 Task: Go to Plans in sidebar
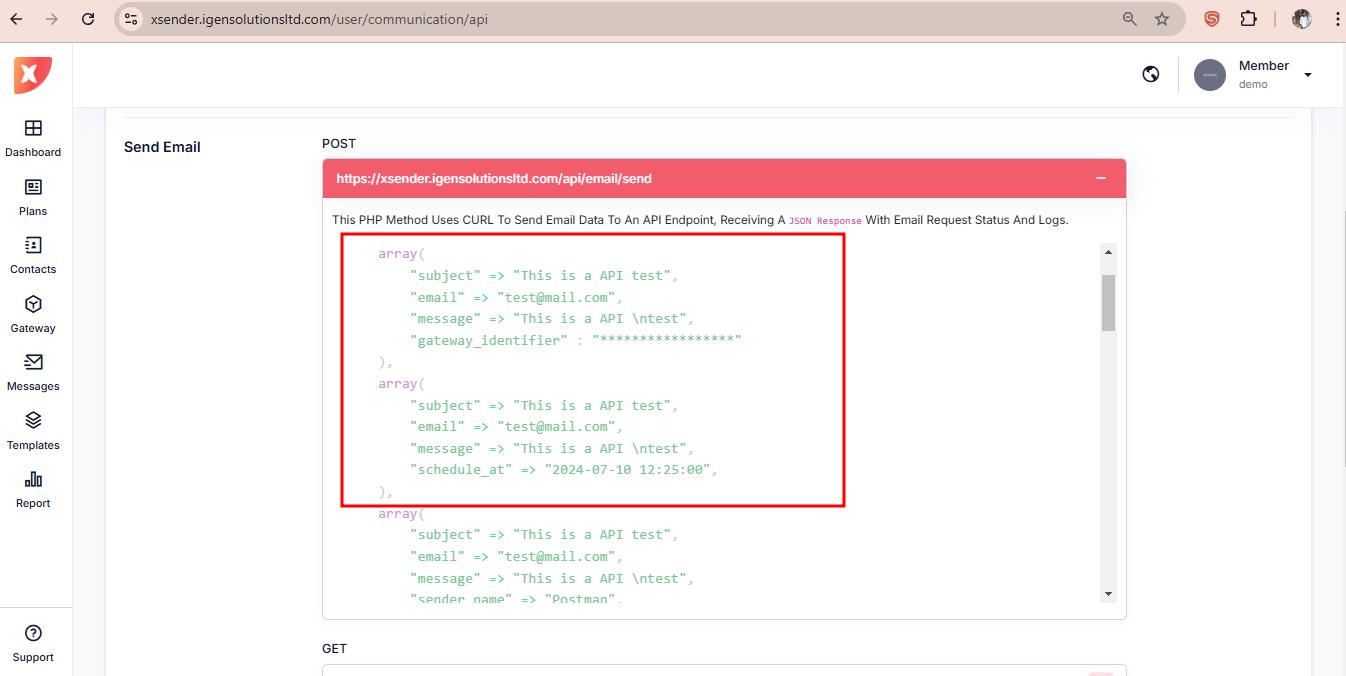coord(33,188)
